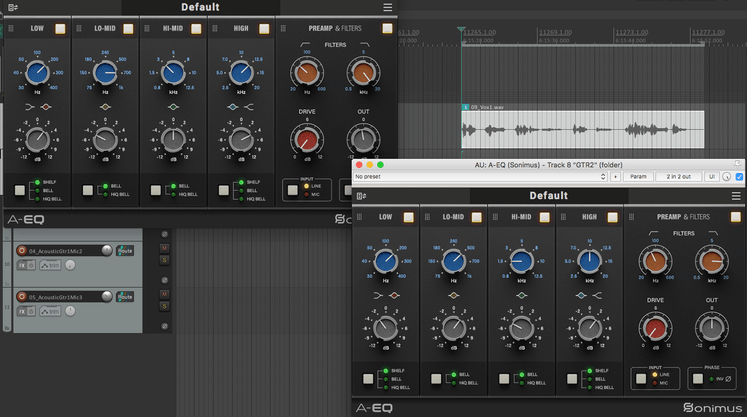
Task: Toggle the LO-MID band enable button in Track 8 window
Action: pyautogui.click(x=476, y=217)
